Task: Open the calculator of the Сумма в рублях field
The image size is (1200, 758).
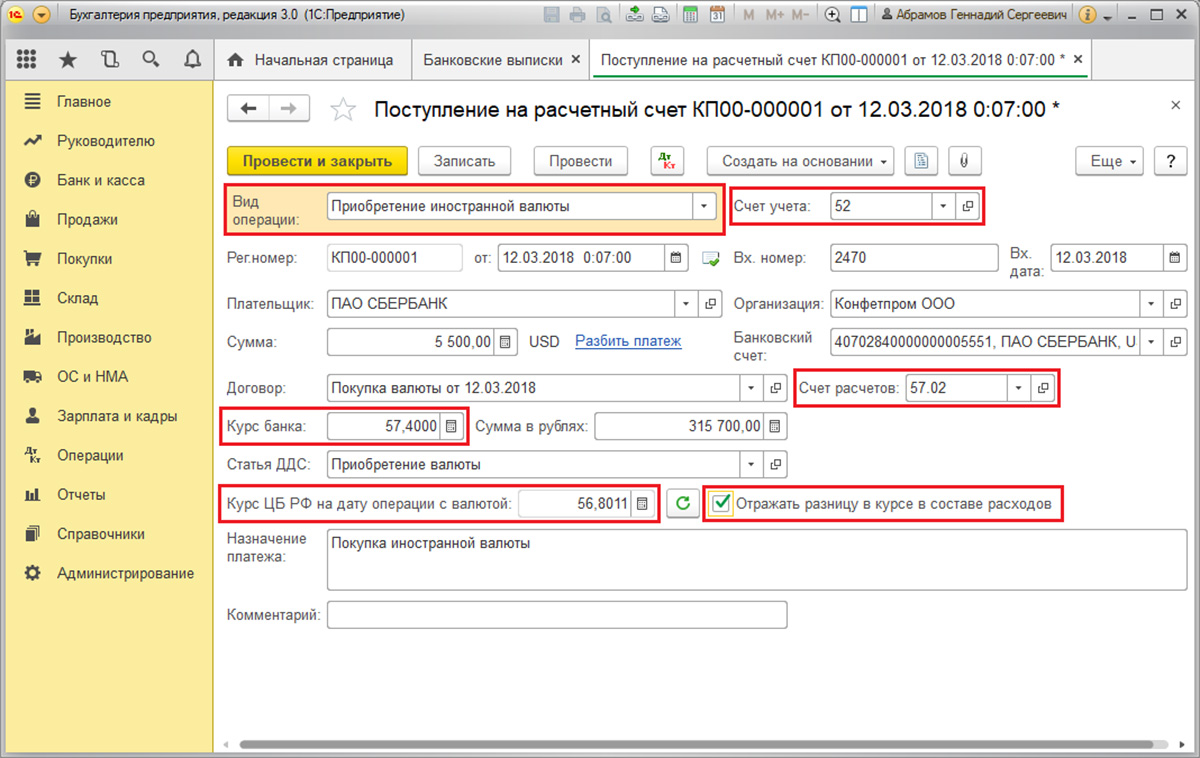Action: 773,427
